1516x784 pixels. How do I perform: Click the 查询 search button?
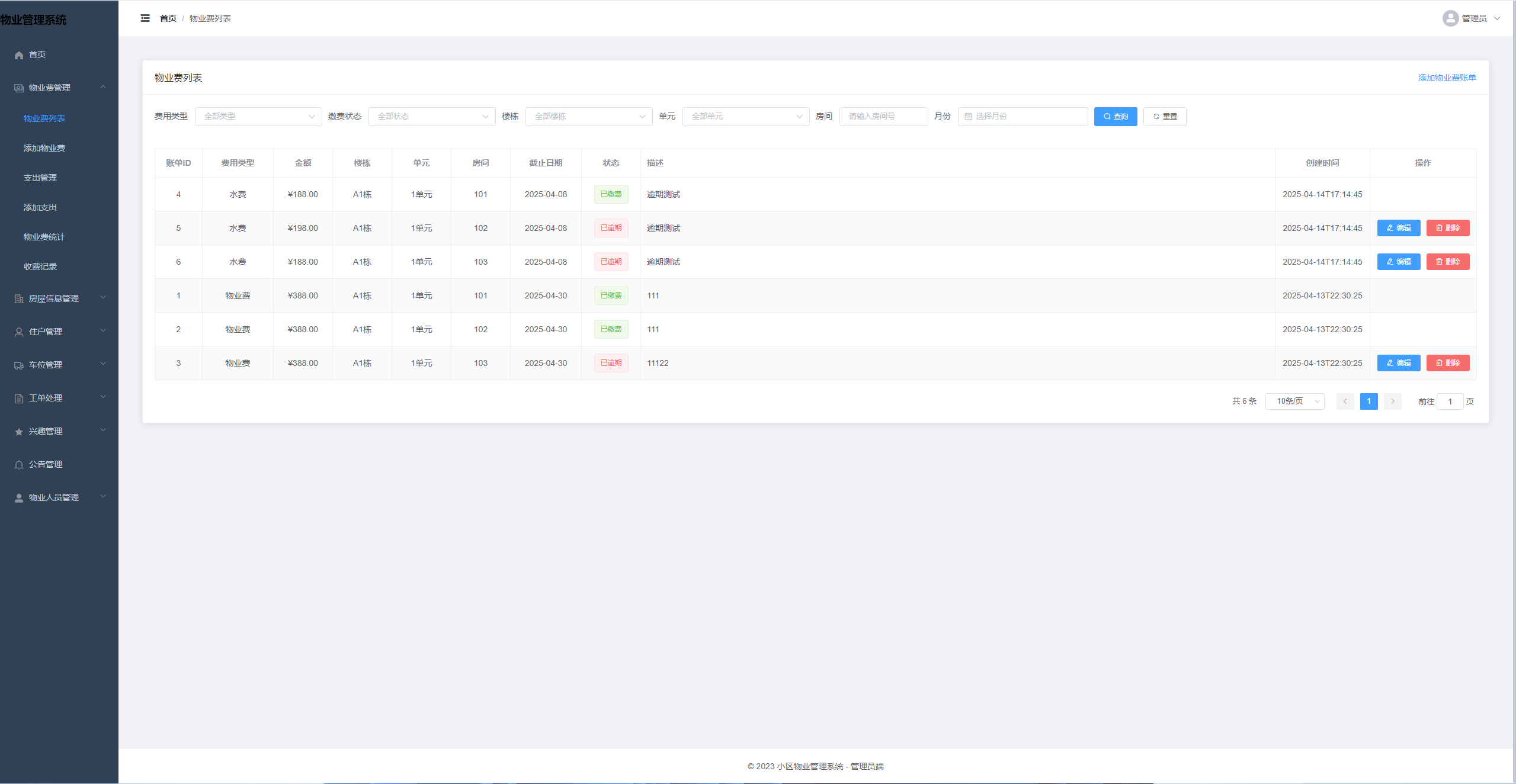point(1115,117)
